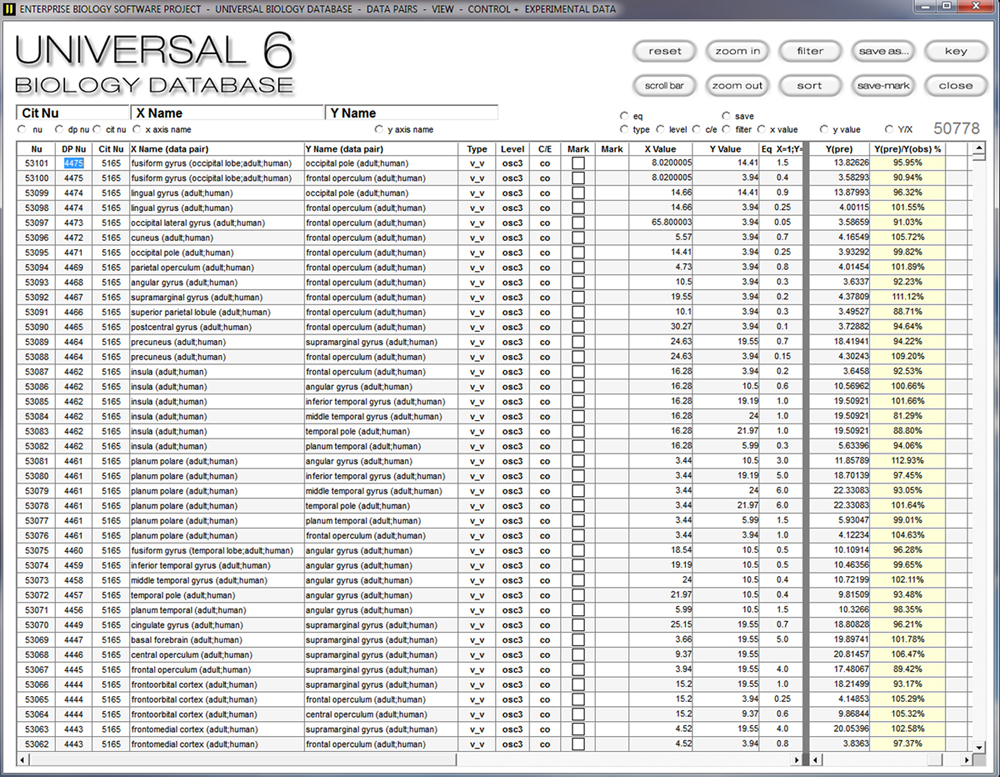The width and height of the screenshot is (1000, 777).
Task: Click the main table's horizontal scroll right arrow
Action: click(797, 760)
